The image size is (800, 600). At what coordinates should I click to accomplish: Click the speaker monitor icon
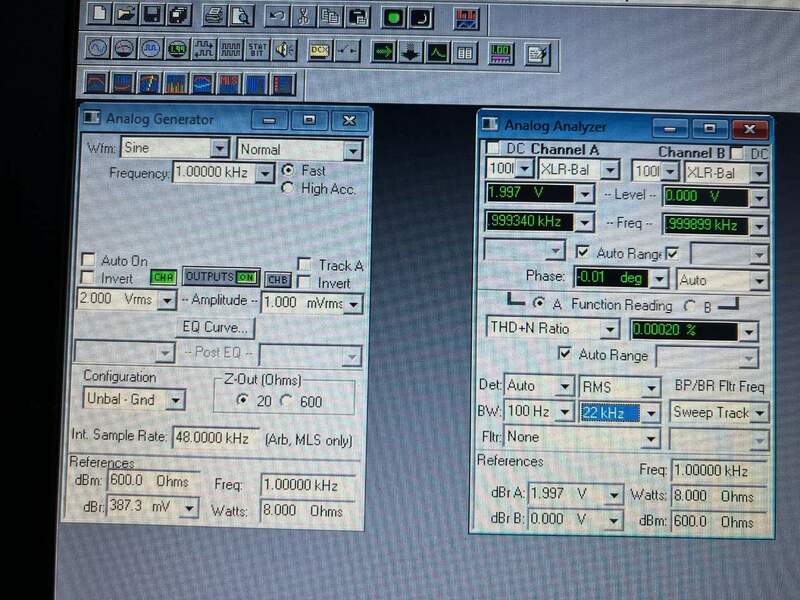tap(285, 49)
